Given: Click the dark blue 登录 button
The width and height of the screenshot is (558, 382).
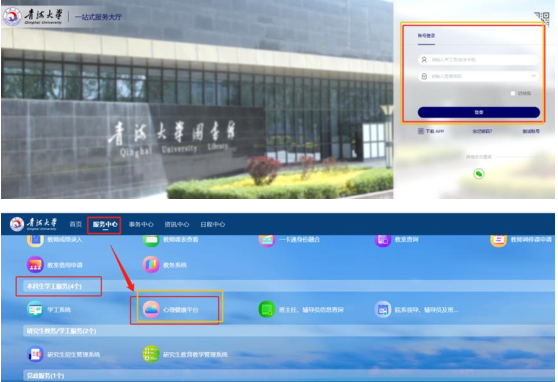Looking at the screenshot, I should tap(479, 112).
